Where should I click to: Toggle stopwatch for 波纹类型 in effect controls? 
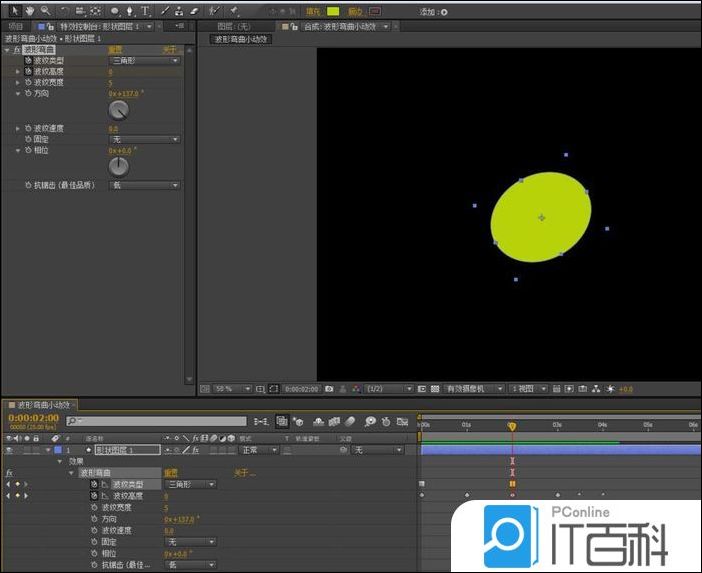[x=28, y=61]
